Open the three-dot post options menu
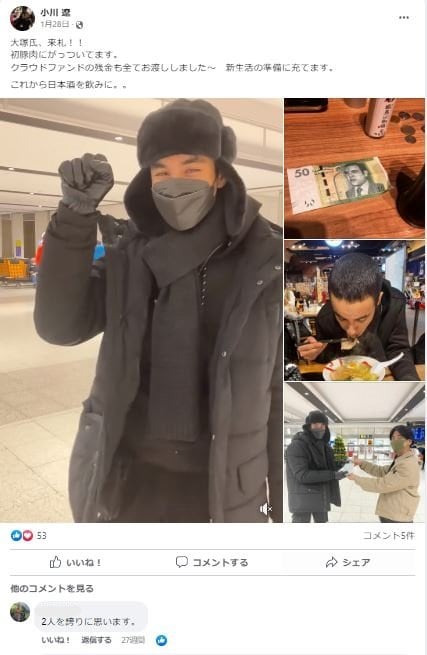Screen dimensions: 427x655 pyautogui.click(x=404, y=18)
